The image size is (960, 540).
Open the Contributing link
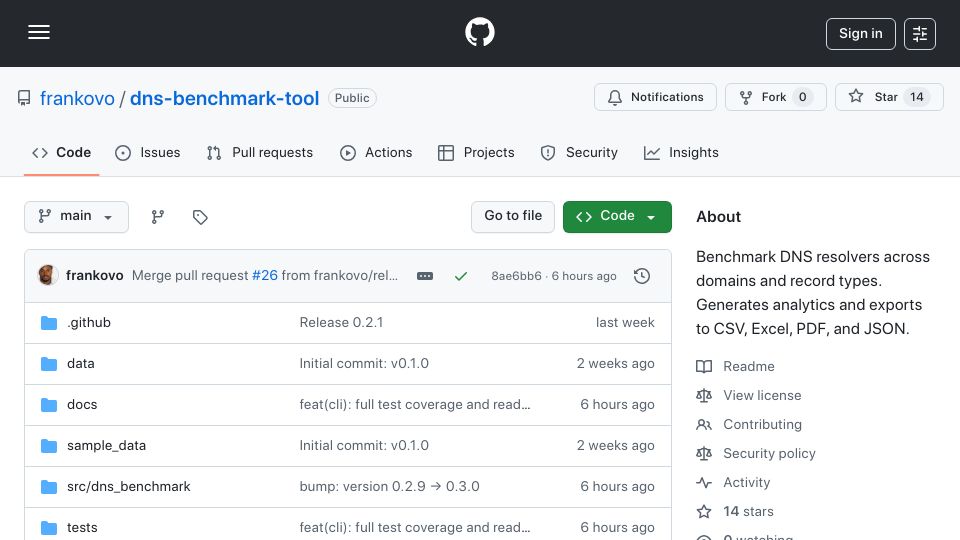pyautogui.click(x=762, y=424)
